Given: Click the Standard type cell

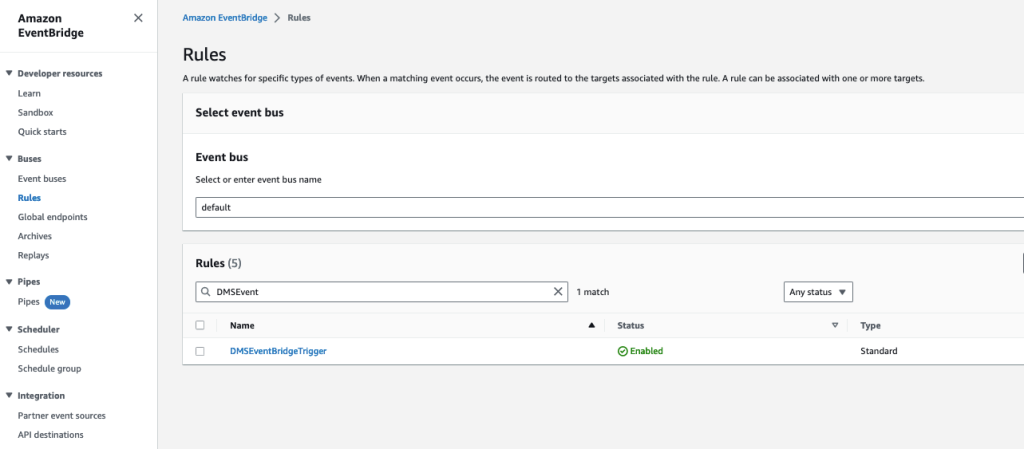Looking at the screenshot, I should pos(878,351).
